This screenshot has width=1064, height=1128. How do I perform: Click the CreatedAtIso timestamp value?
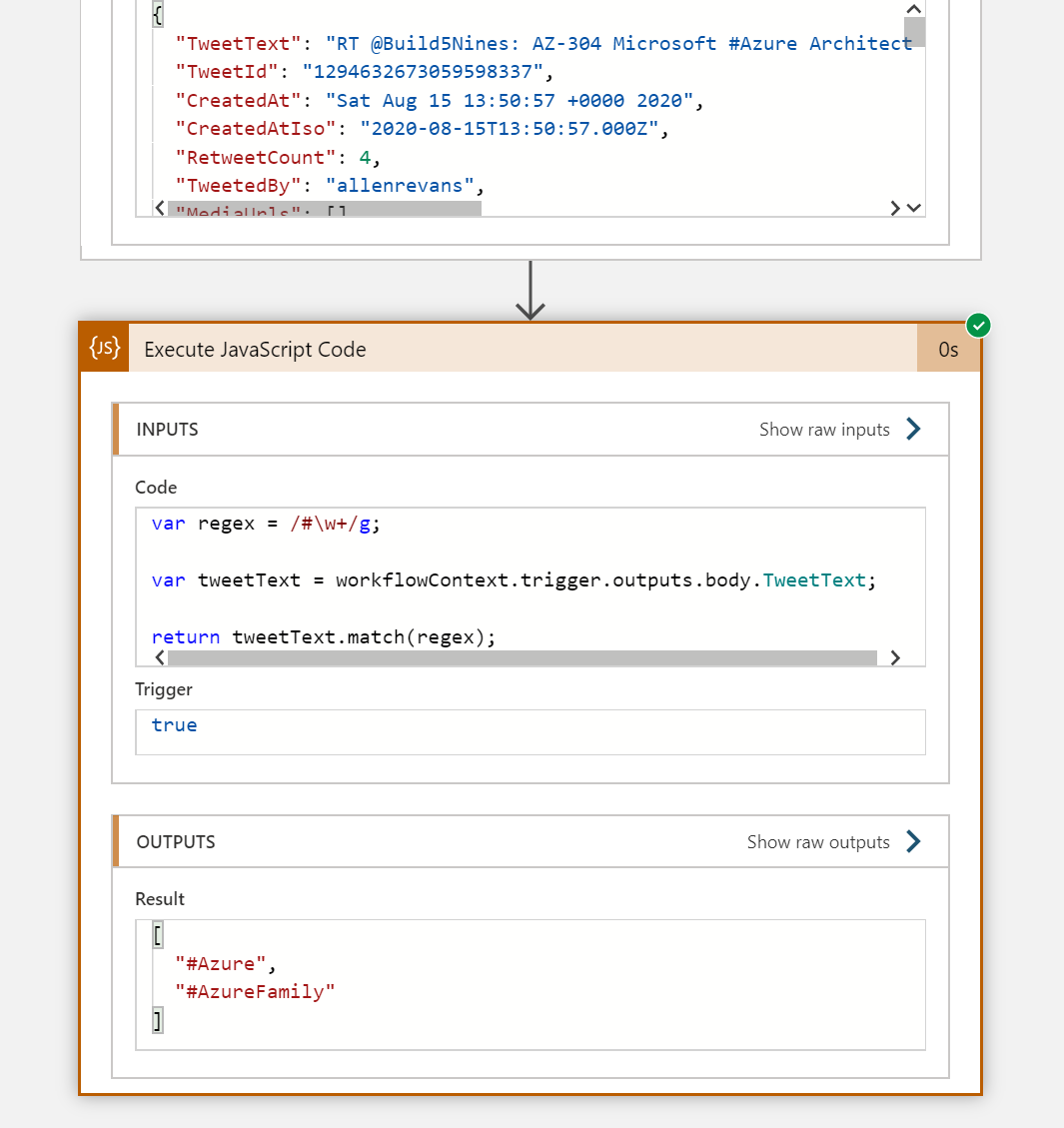510,129
